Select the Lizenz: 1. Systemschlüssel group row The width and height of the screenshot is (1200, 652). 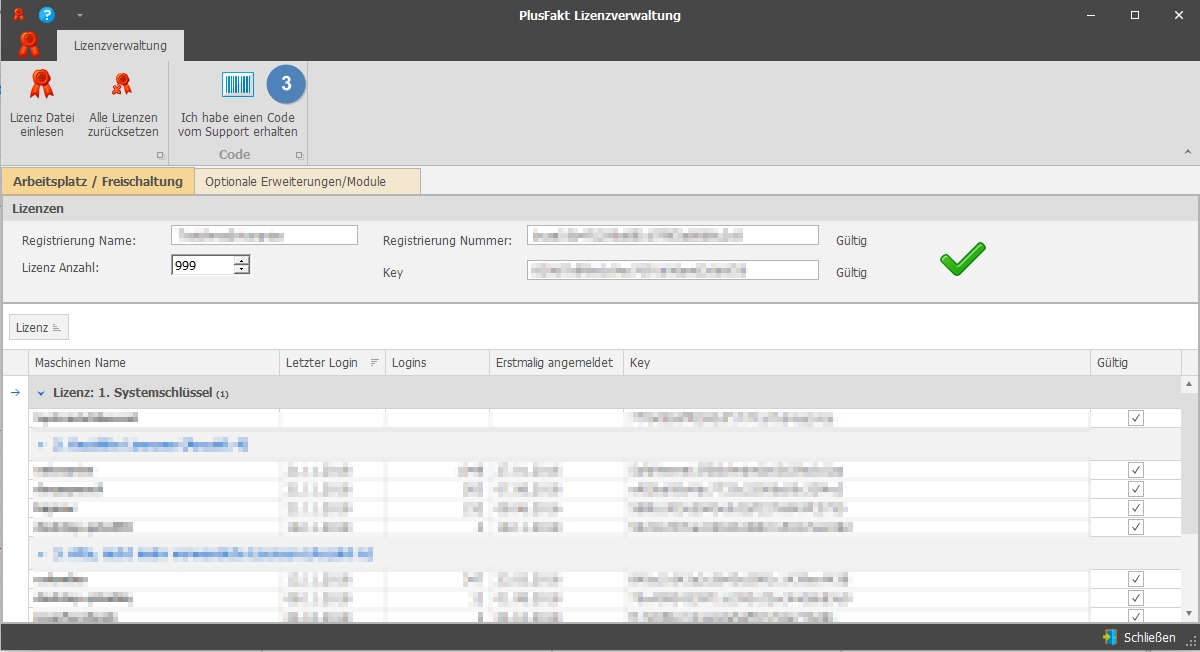pos(605,393)
